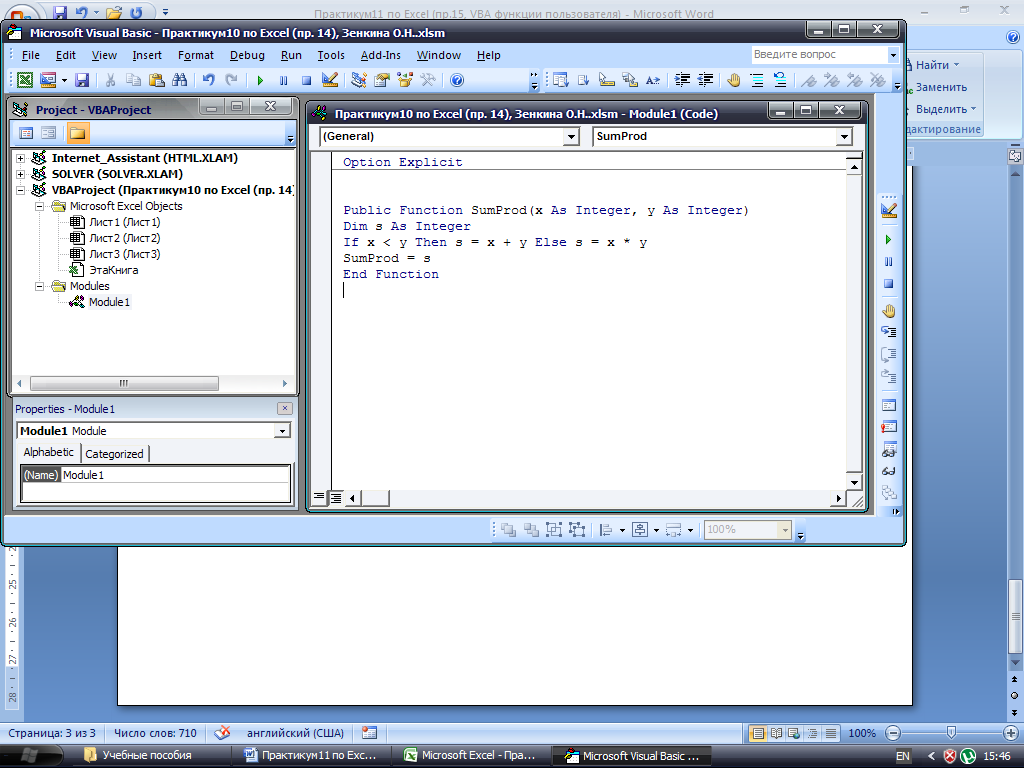The height and width of the screenshot is (768, 1024).
Task: Save the workbook with the floppy icon
Action: coord(82,80)
